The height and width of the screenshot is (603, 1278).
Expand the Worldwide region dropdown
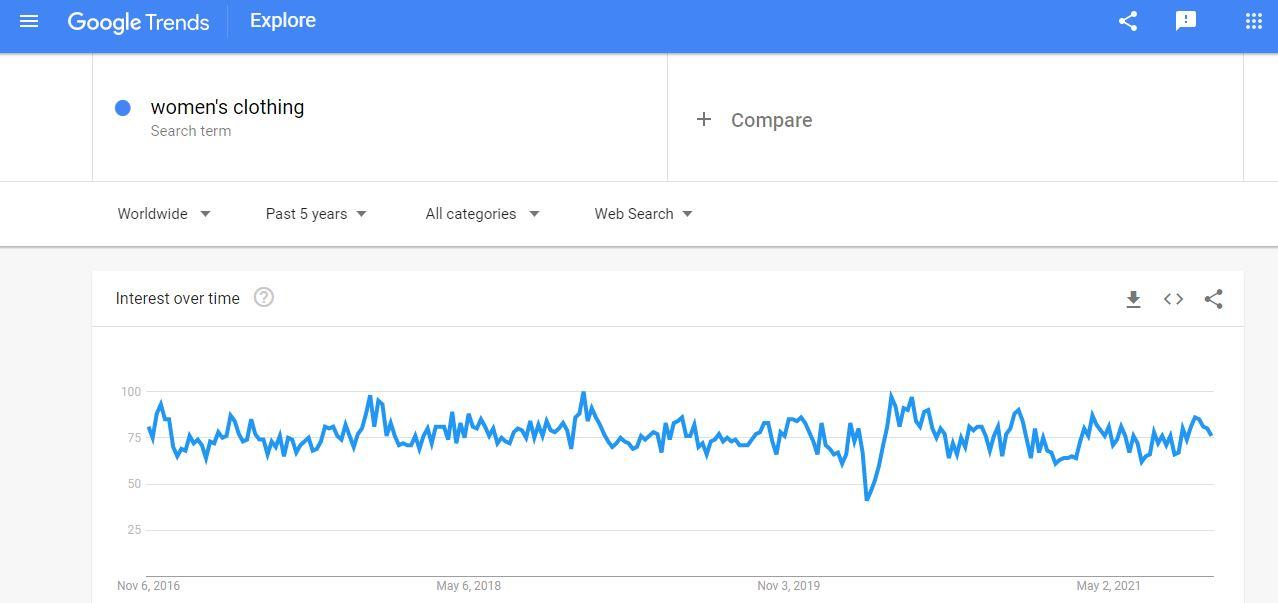164,214
